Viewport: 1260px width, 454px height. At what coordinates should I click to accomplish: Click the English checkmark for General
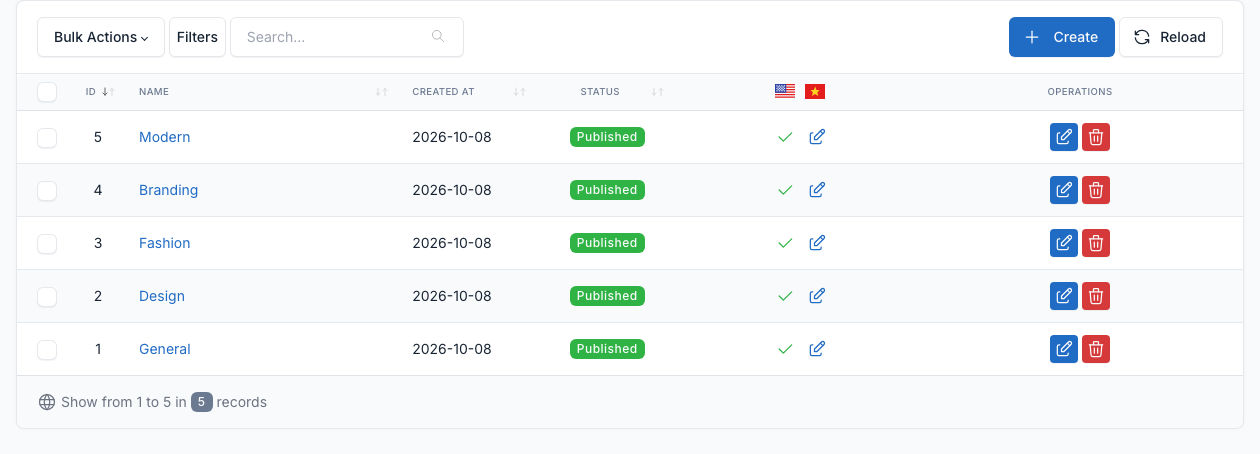pyautogui.click(x=785, y=349)
